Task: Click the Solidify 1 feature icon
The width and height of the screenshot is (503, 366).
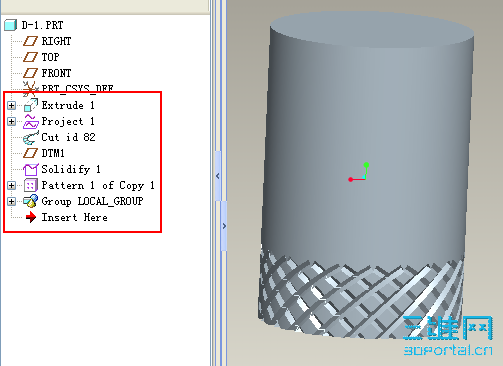Action: click(31, 169)
